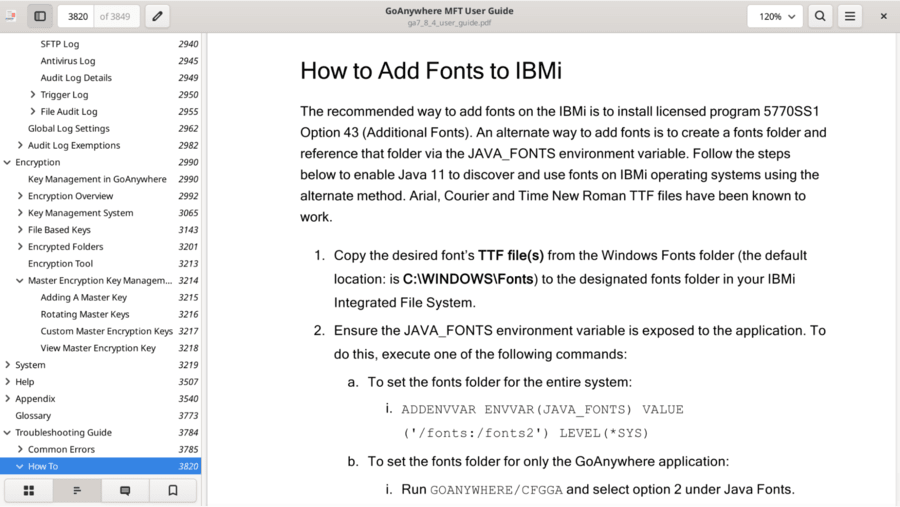Switch sidebar to thumbnails grid view

pos(29,490)
